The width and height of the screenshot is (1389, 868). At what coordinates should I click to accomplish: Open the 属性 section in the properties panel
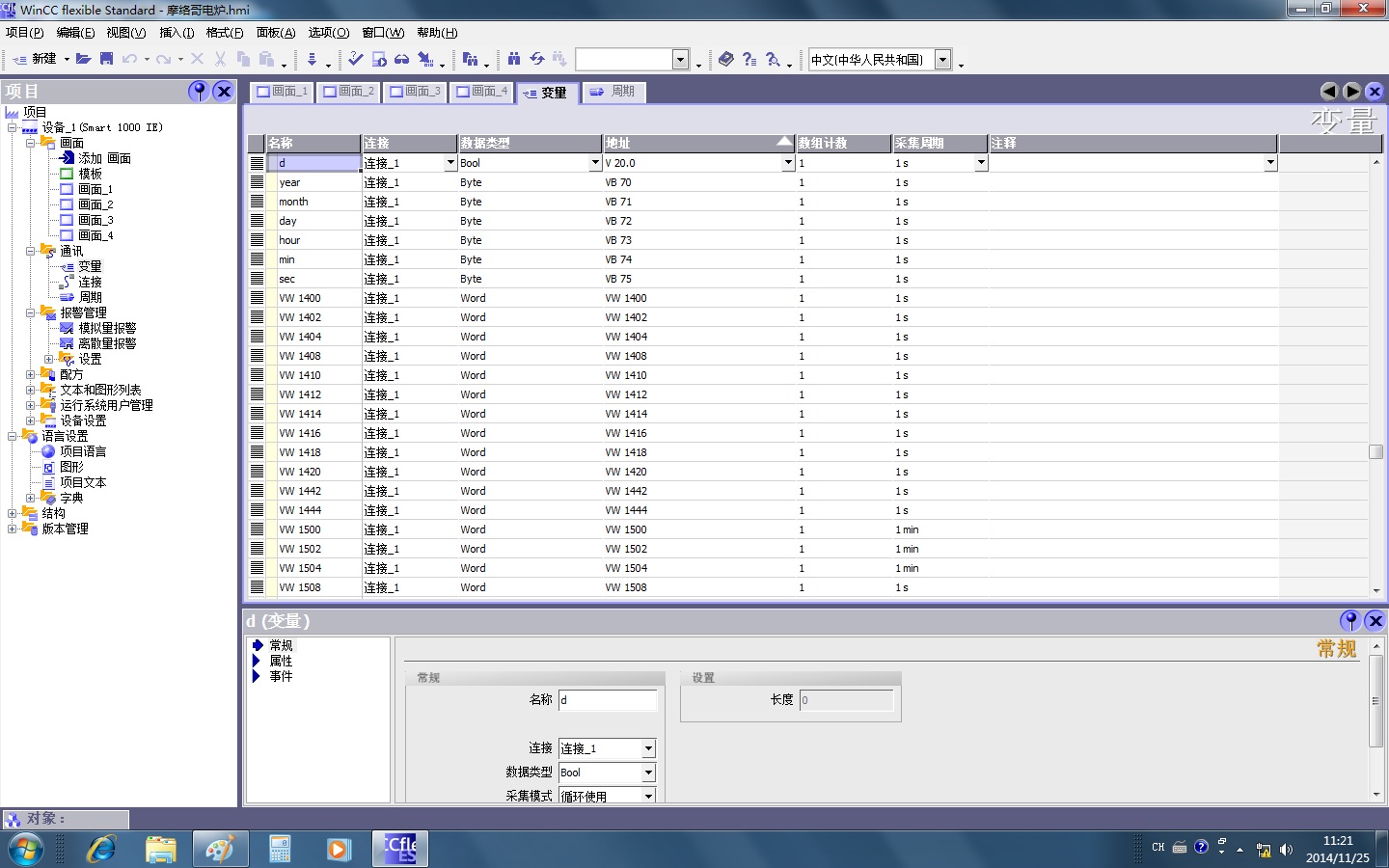281,661
